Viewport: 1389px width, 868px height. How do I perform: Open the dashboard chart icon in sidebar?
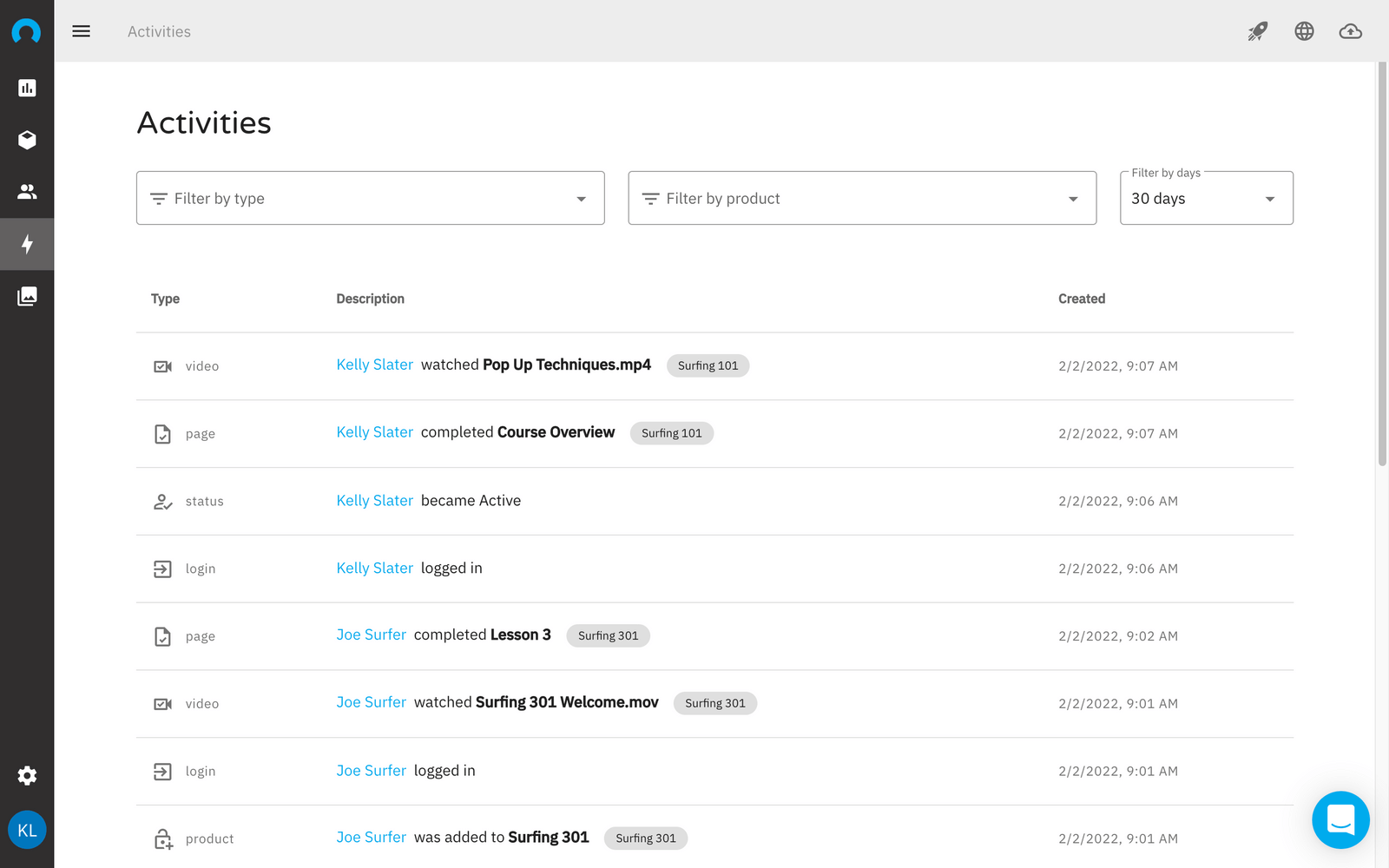pyautogui.click(x=27, y=88)
